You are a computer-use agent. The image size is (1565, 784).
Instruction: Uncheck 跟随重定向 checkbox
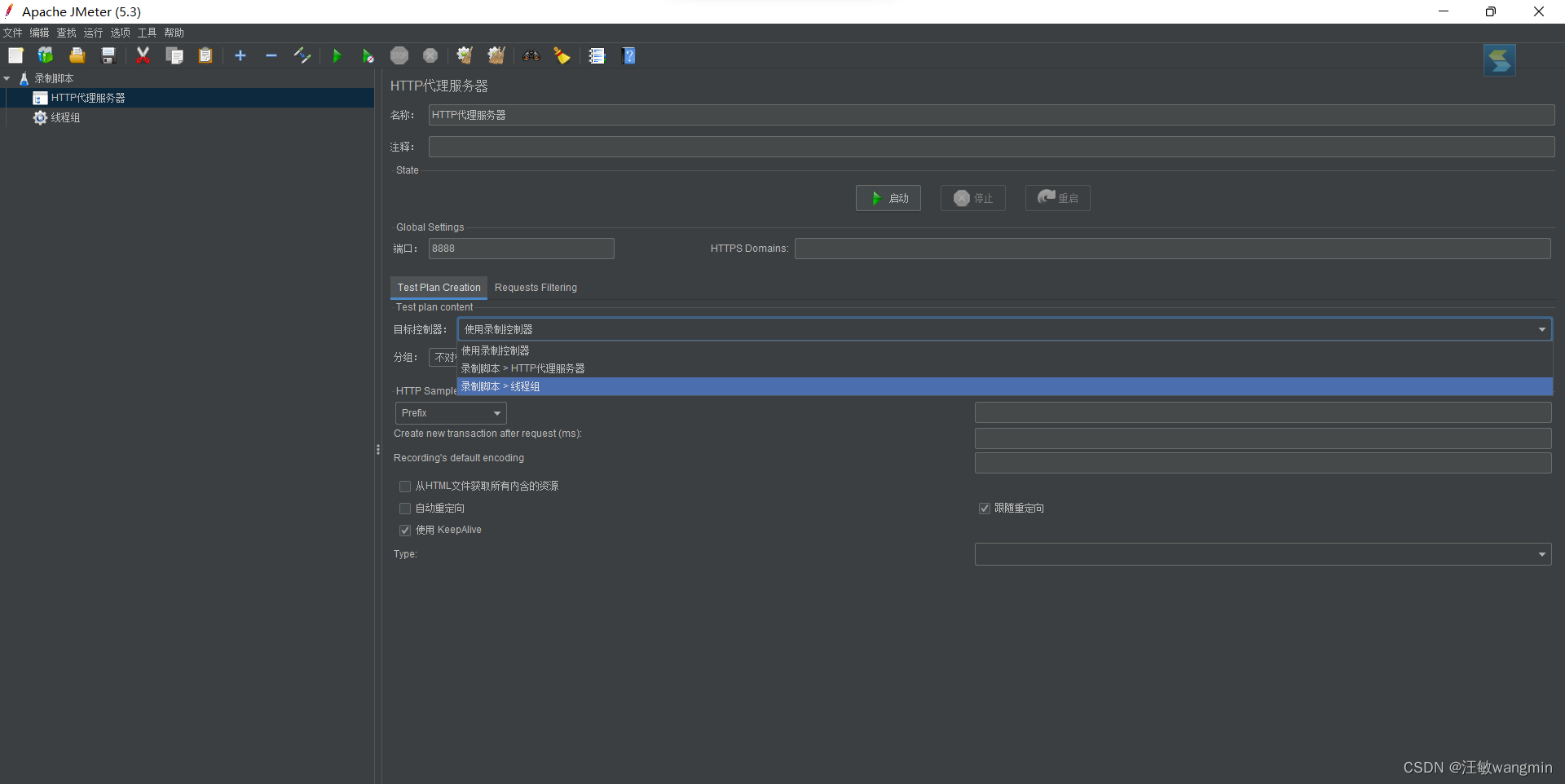tap(985, 509)
